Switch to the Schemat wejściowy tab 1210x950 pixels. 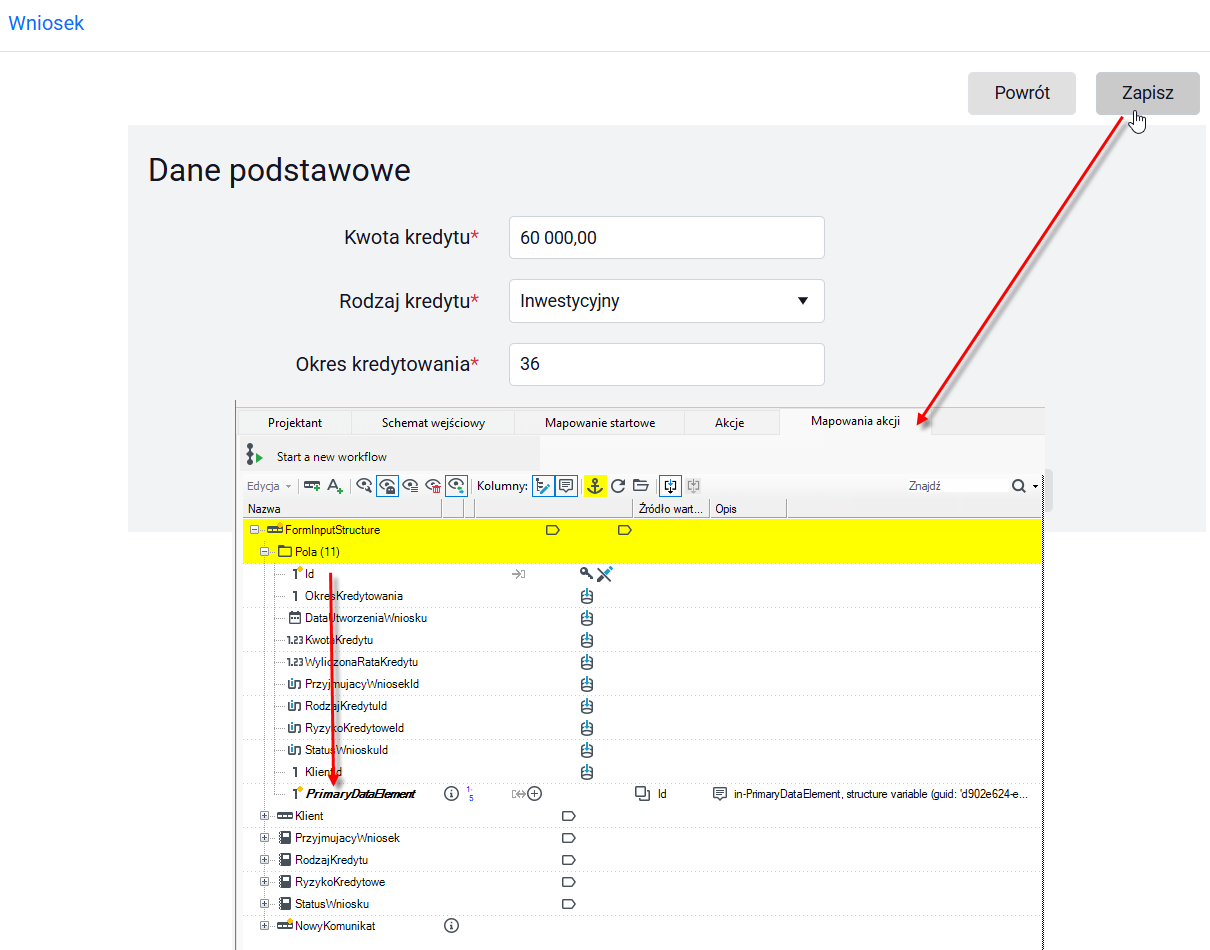(x=433, y=422)
